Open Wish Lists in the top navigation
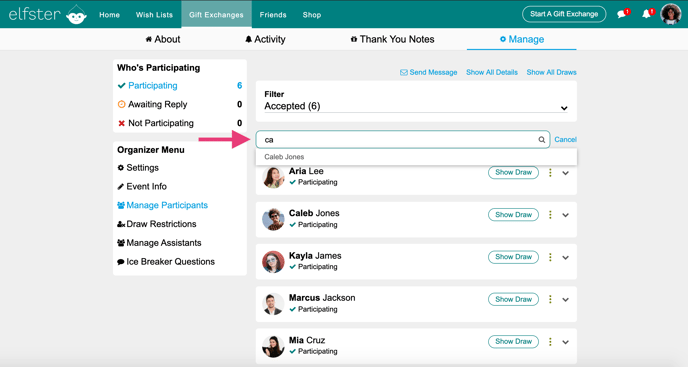688x367 pixels. [154, 14]
